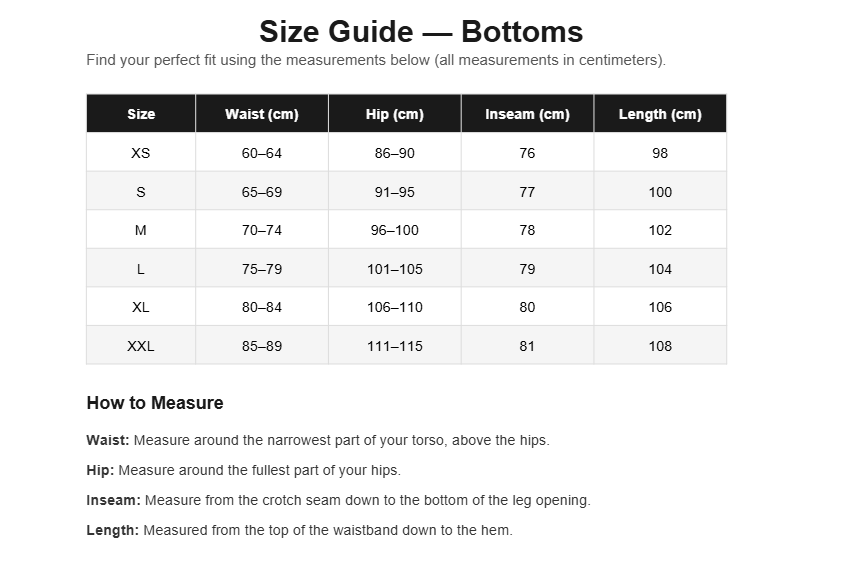Click the subtitle about centimeter measurements
Image resolution: width=843 pixels, height=576 pixels.
[x=376, y=60]
